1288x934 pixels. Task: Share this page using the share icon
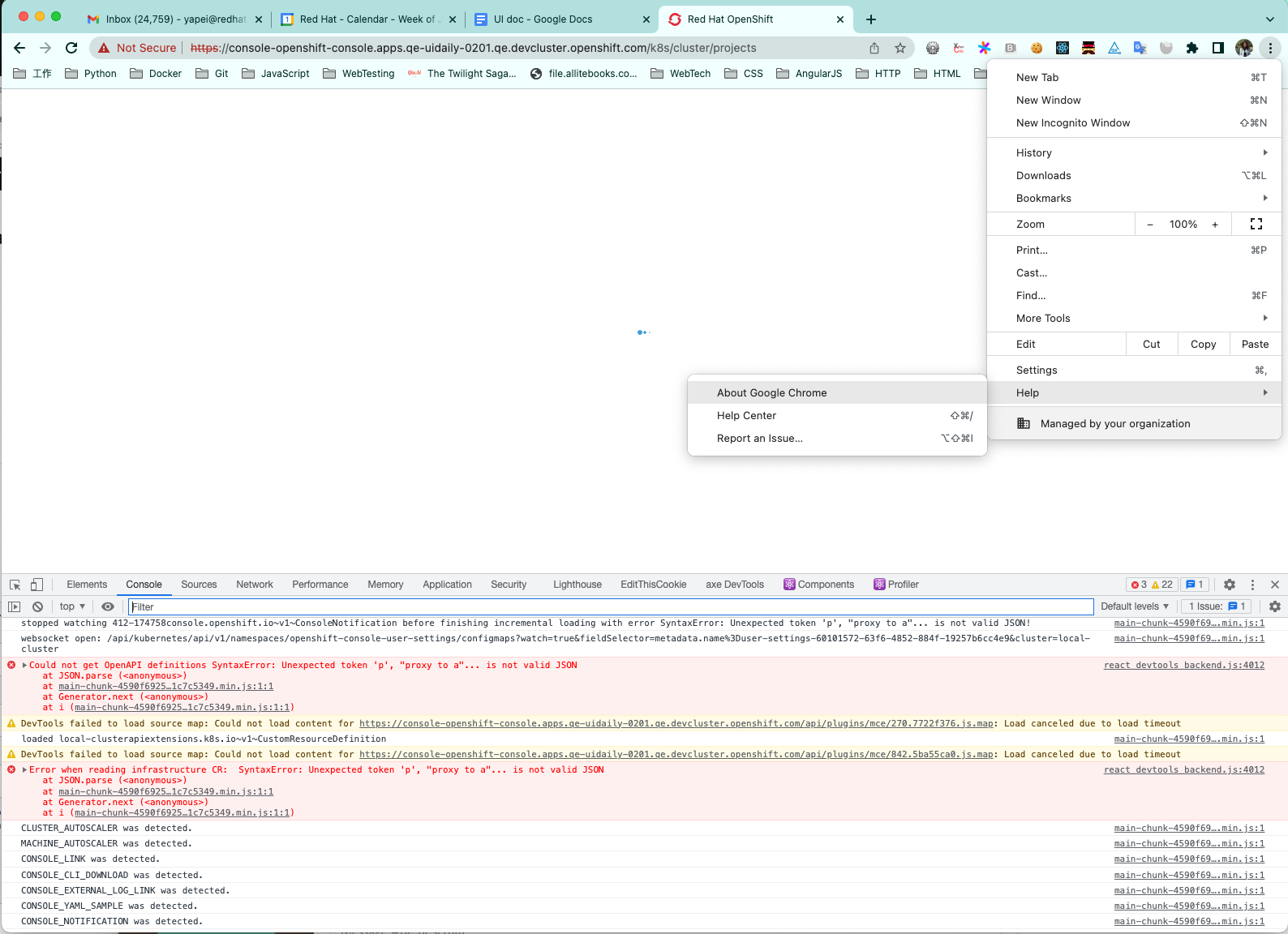pyautogui.click(x=874, y=48)
